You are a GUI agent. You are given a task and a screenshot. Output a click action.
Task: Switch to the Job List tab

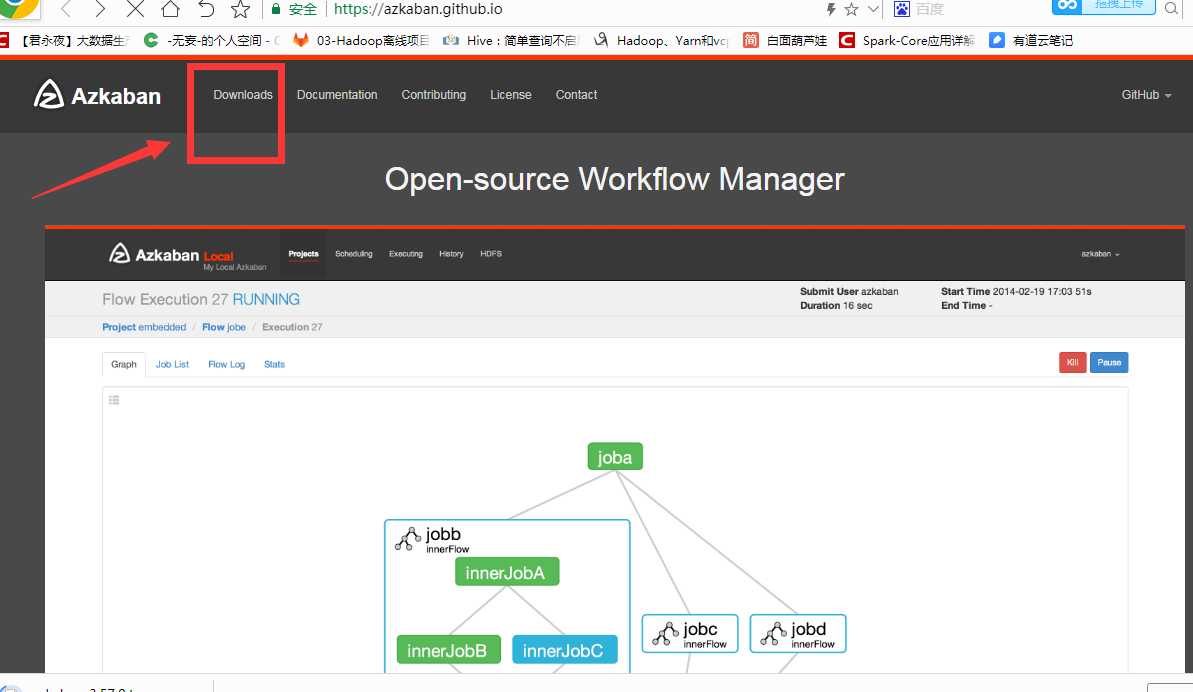pos(172,364)
